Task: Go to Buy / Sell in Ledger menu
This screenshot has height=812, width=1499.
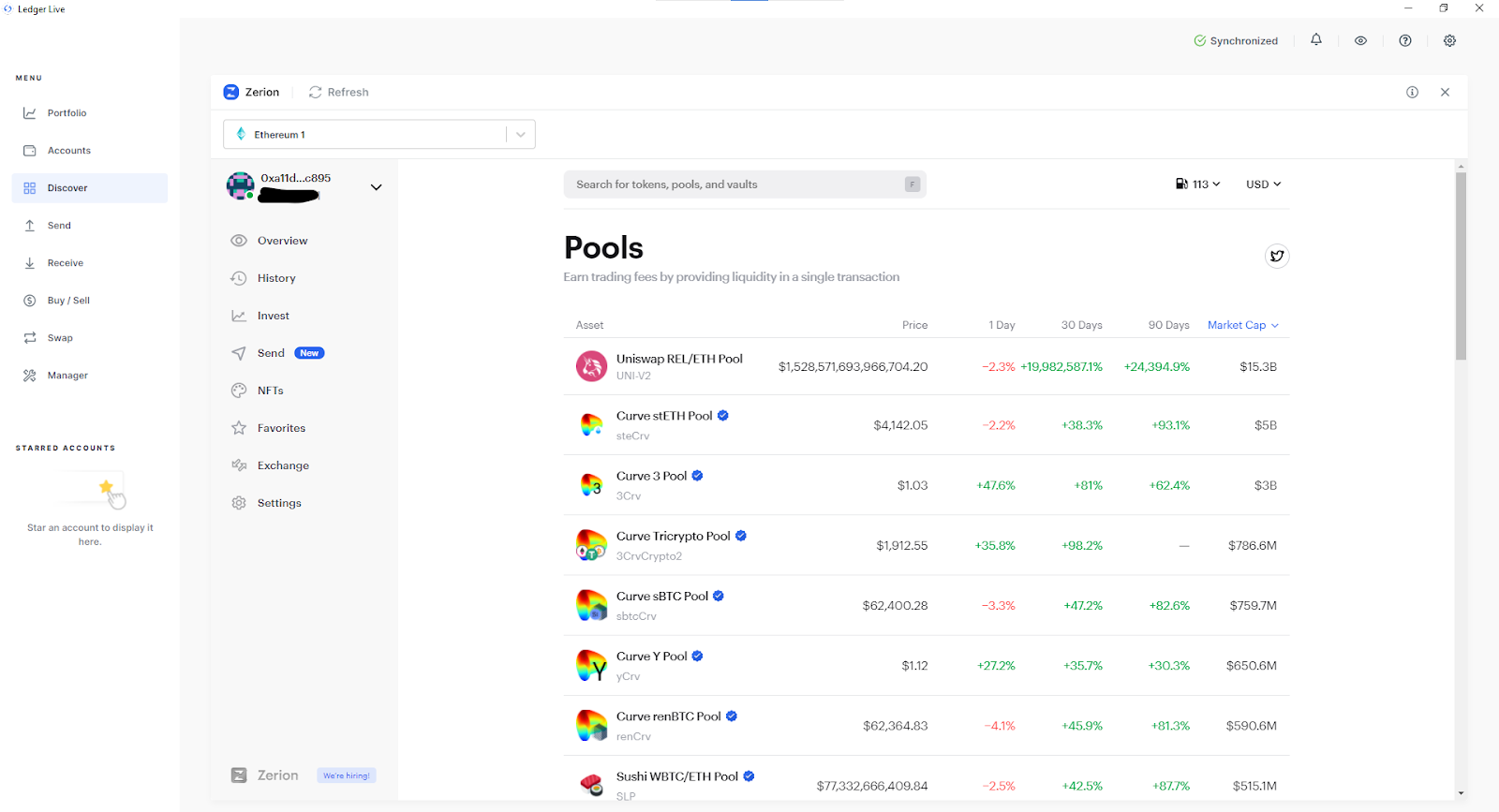Action: [x=90, y=300]
